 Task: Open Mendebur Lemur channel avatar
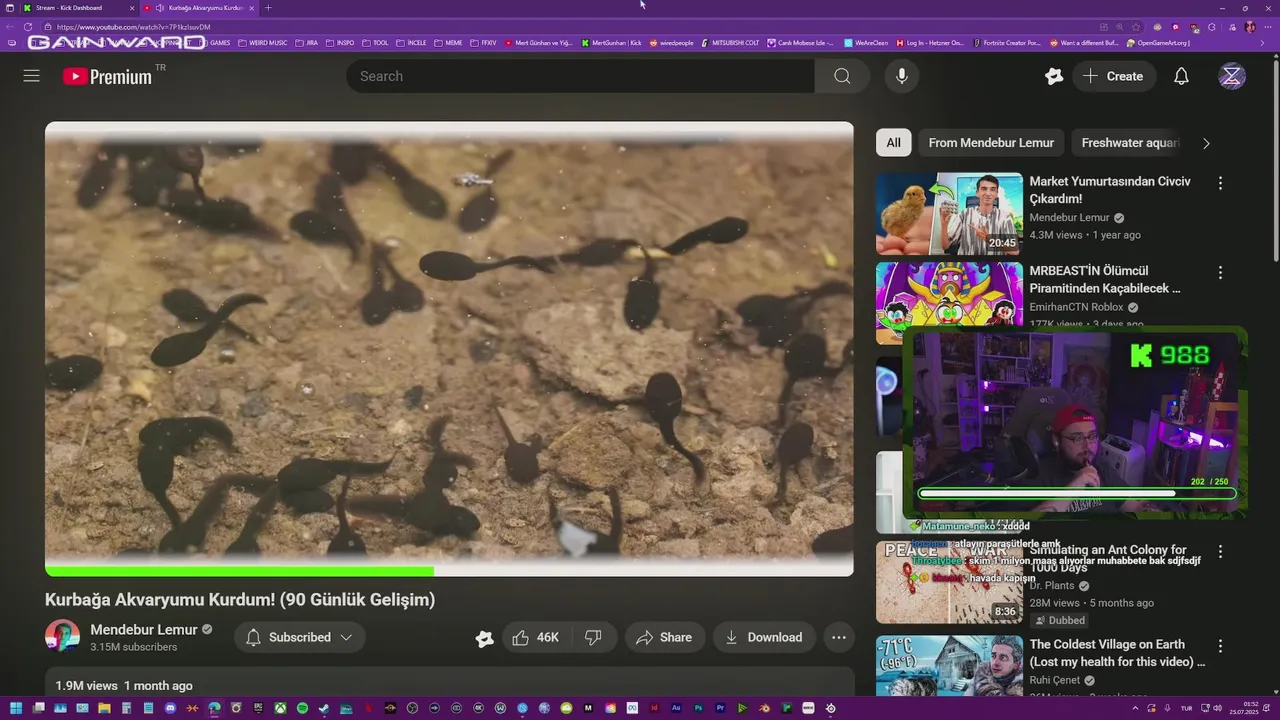[62, 637]
